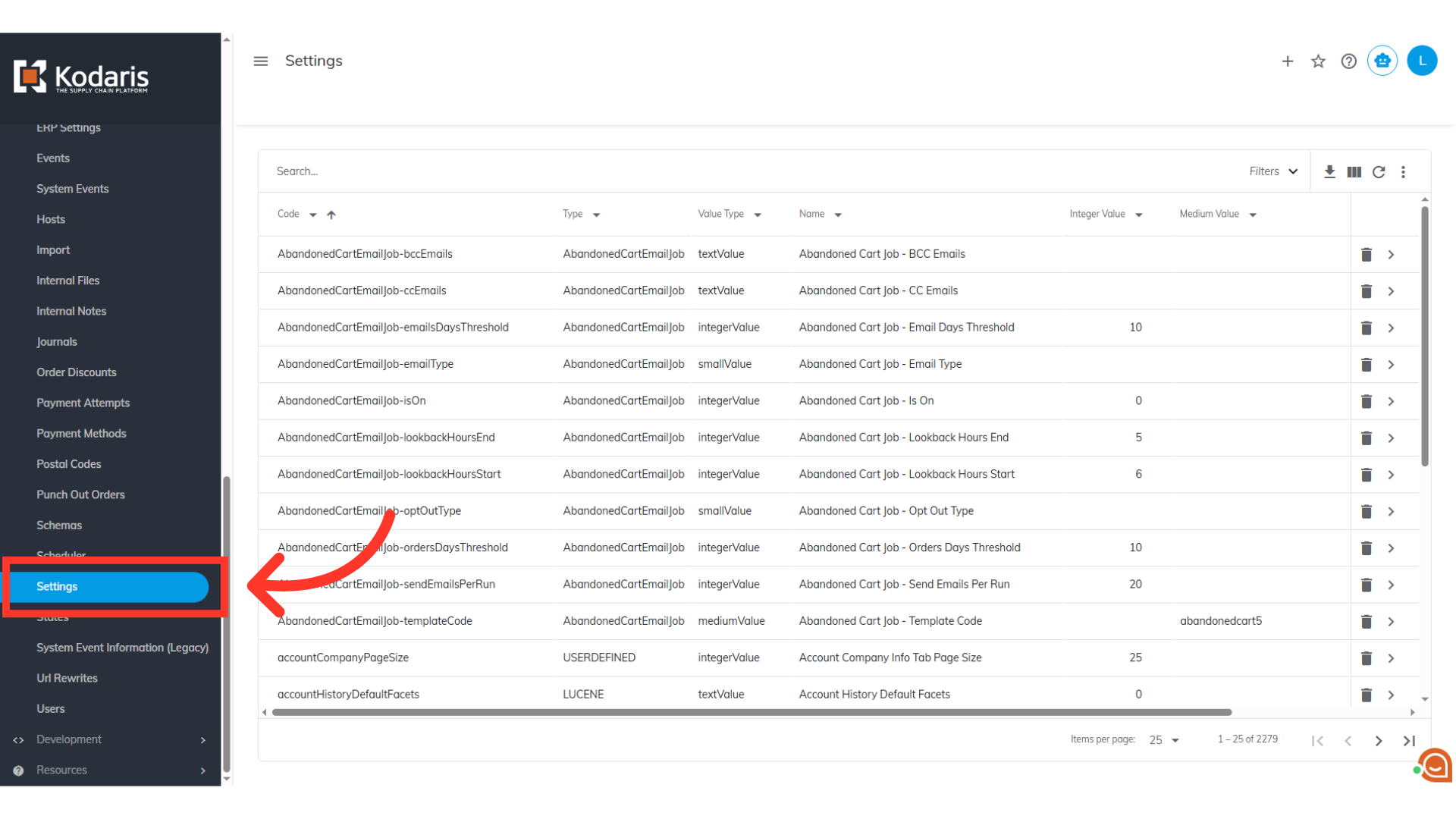Open the Value Type column filter arrow
This screenshot has width=1456, height=819.
pyautogui.click(x=758, y=215)
